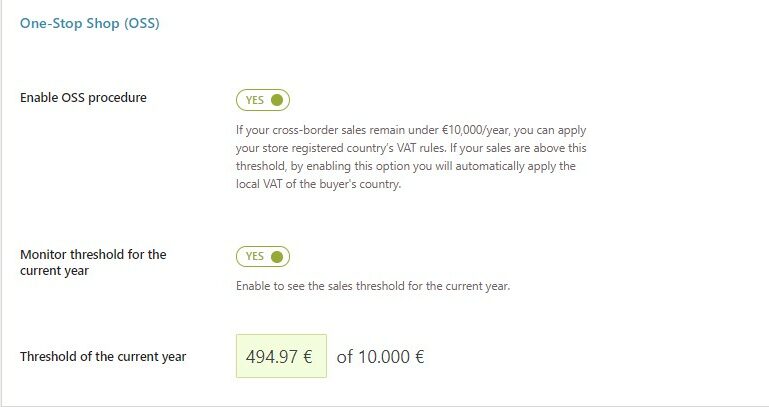Click the €10,000/year text in description

tap(475, 130)
